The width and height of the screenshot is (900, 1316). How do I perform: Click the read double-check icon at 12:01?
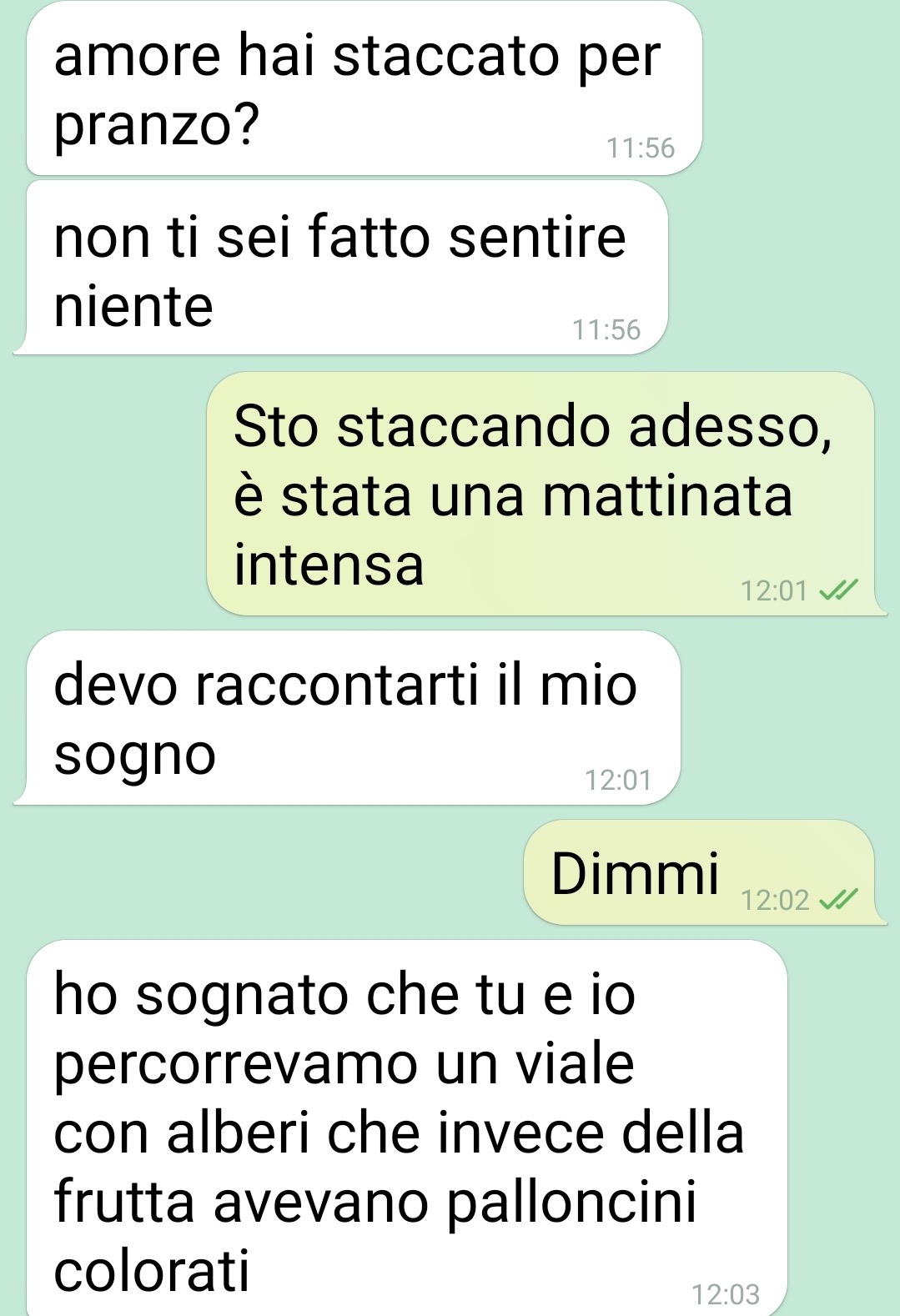[x=838, y=590]
